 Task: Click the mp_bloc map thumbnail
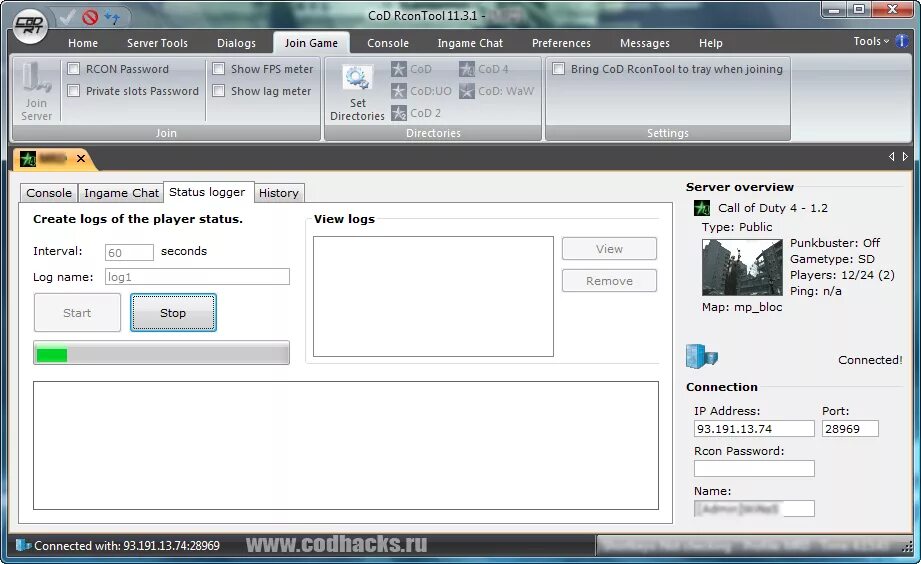tap(742, 267)
